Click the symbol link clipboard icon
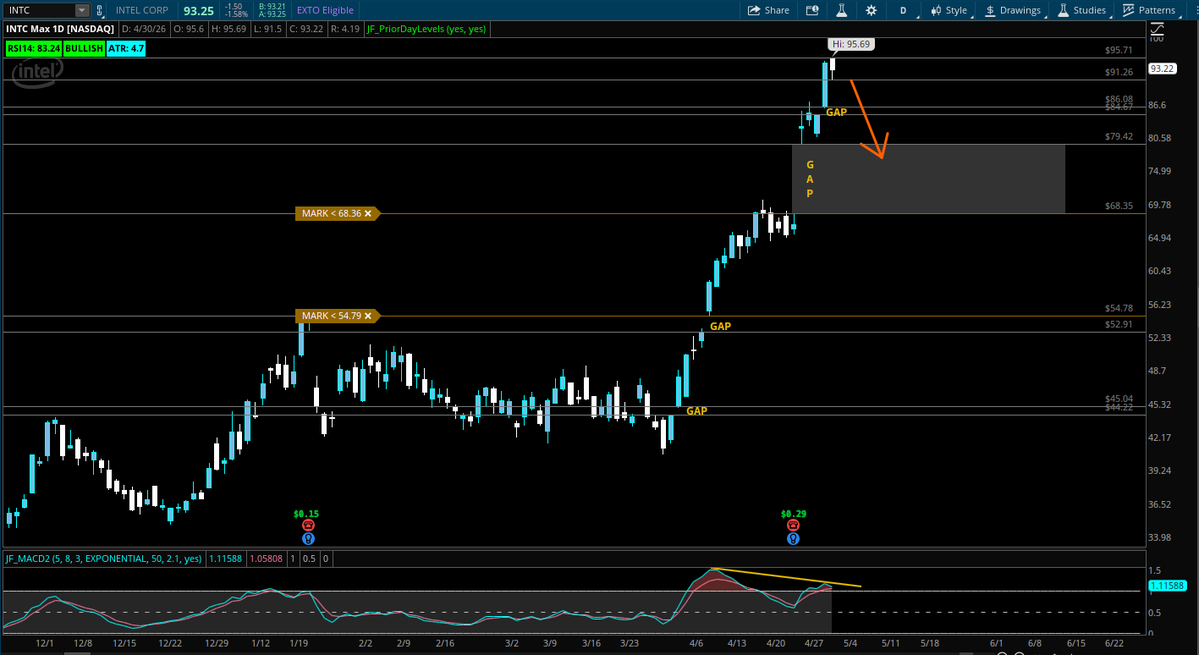Image resolution: width=1199 pixels, height=655 pixels. (x=99, y=11)
